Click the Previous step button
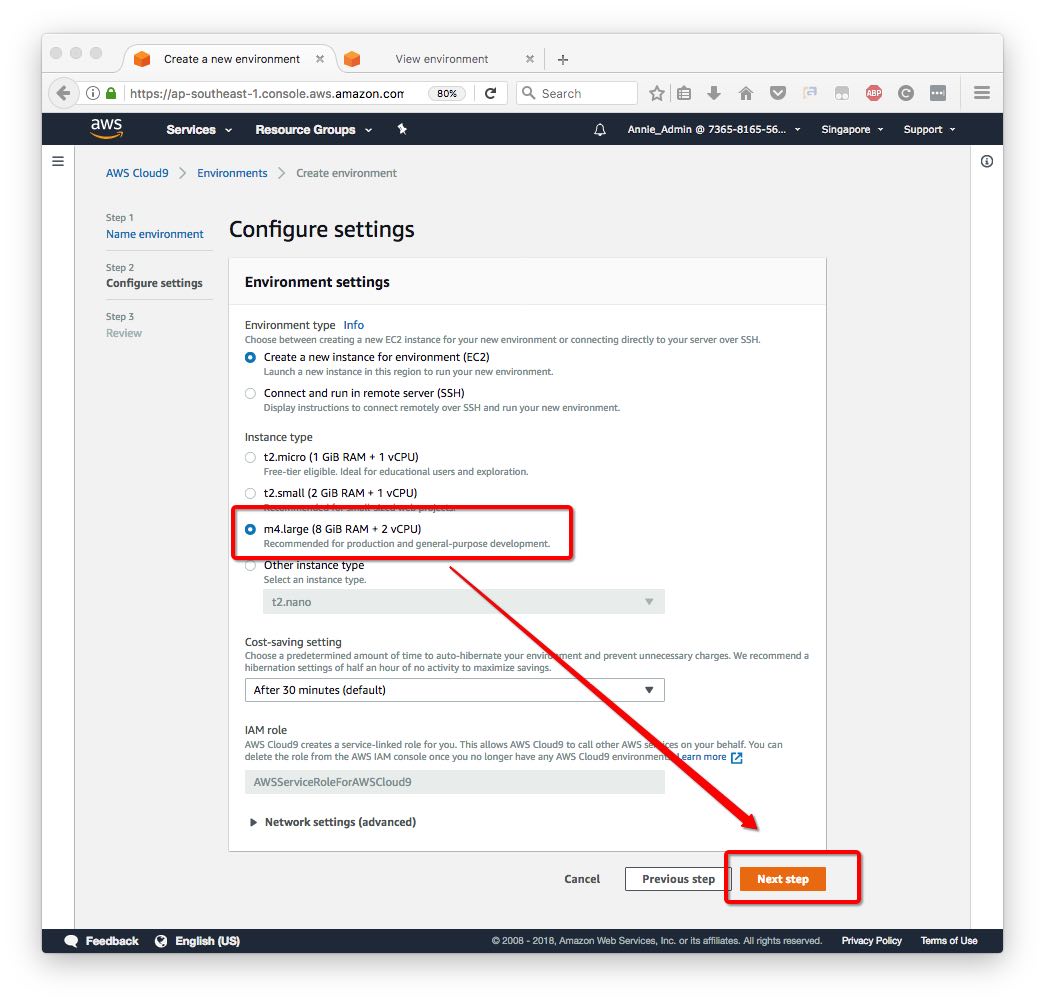The width and height of the screenshot is (1045, 1003). point(678,879)
